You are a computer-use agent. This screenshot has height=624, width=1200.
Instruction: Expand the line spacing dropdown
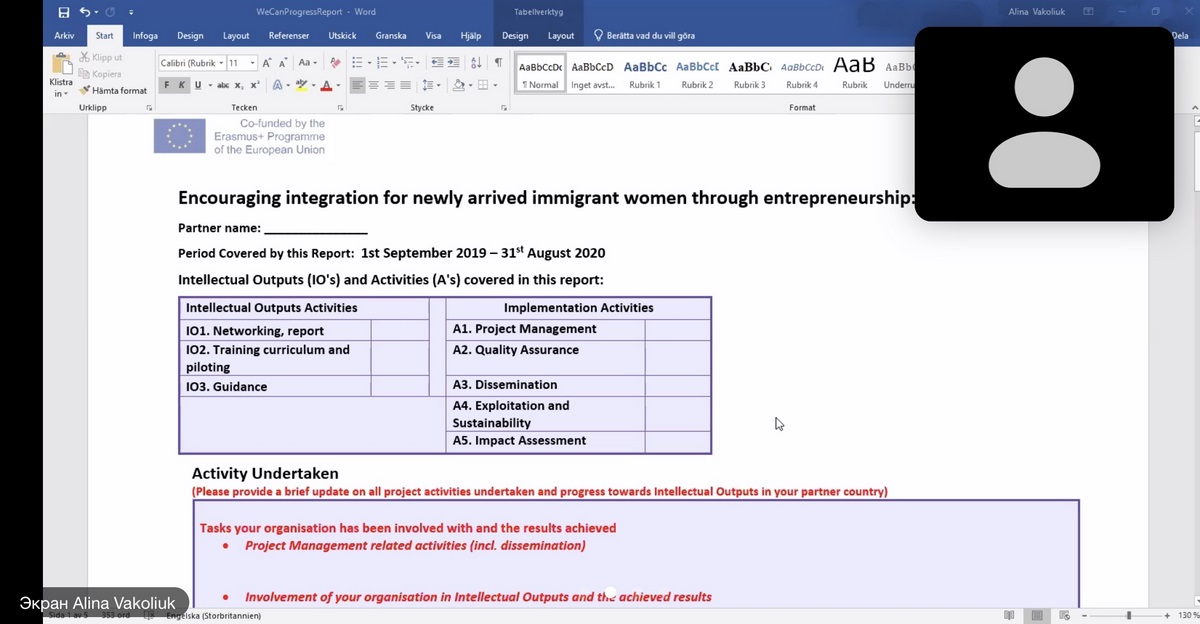coord(431,85)
